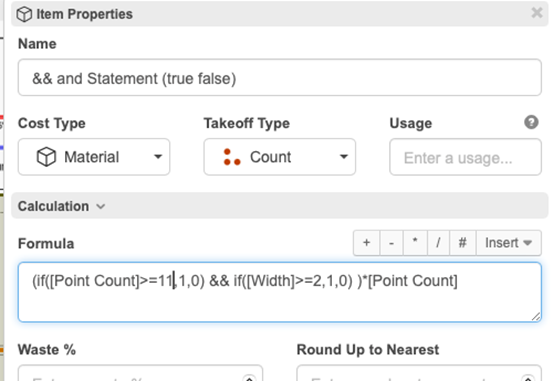Insert plus operator into formula
The image size is (553, 381).
[366, 243]
